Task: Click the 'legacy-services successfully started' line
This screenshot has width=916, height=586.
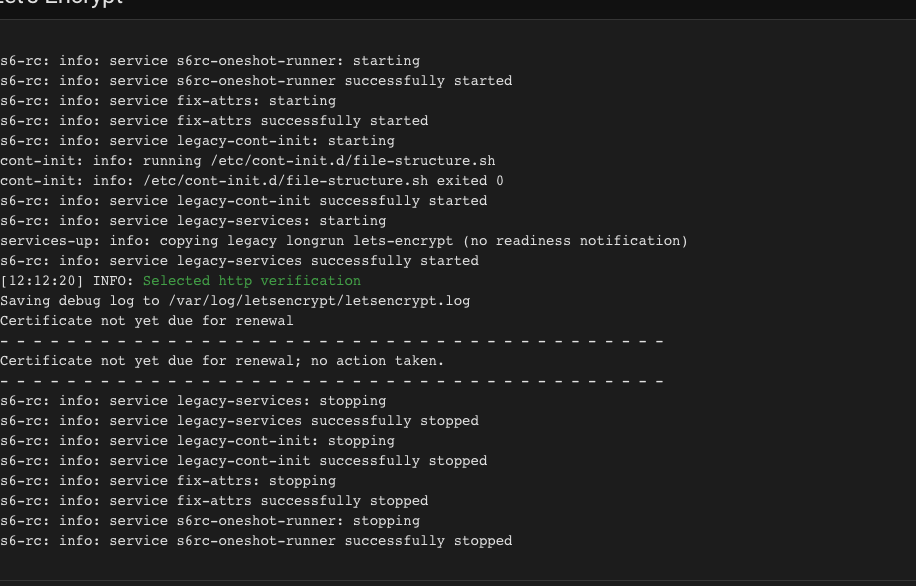Action: pyautogui.click(x=240, y=261)
